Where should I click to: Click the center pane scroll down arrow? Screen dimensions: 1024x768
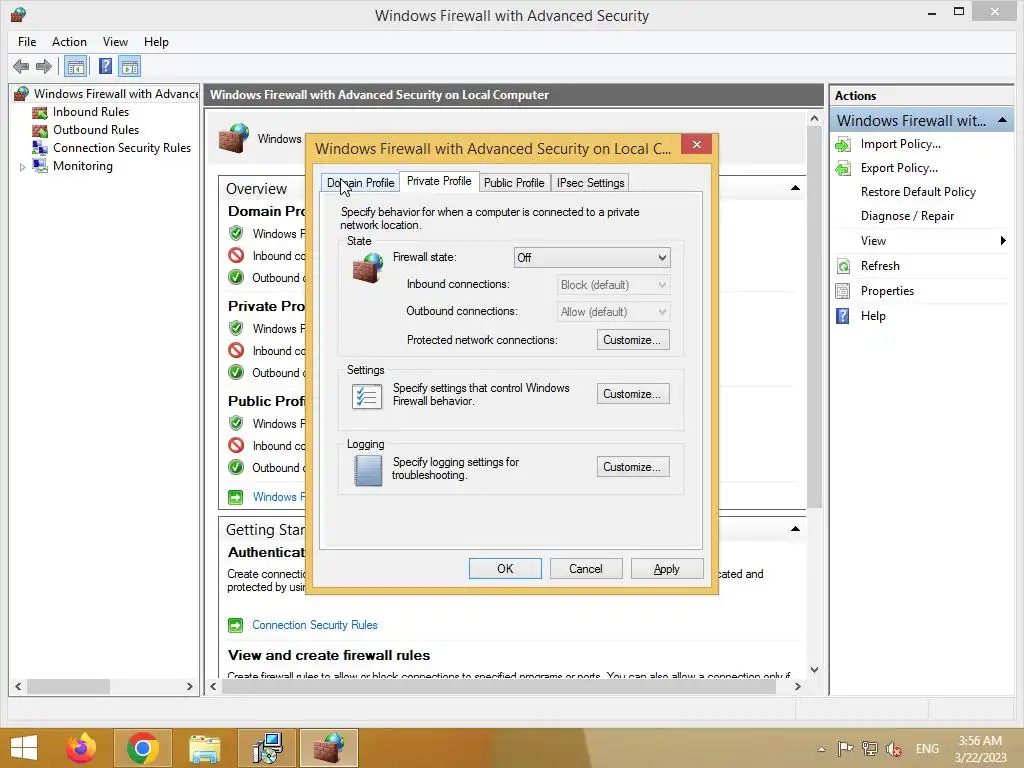pyautogui.click(x=814, y=669)
